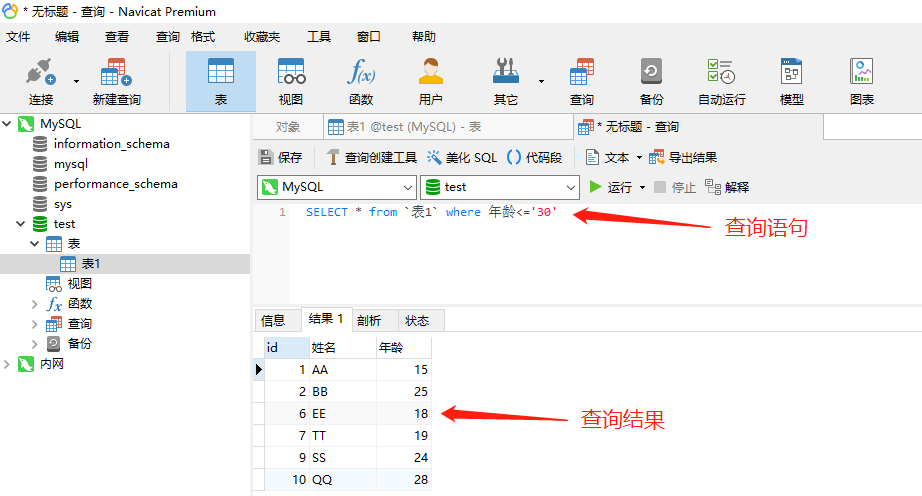Screen dimensions: 922x496
Task: Open the 函数 functions toolbar icon
Action: click(361, 81)
